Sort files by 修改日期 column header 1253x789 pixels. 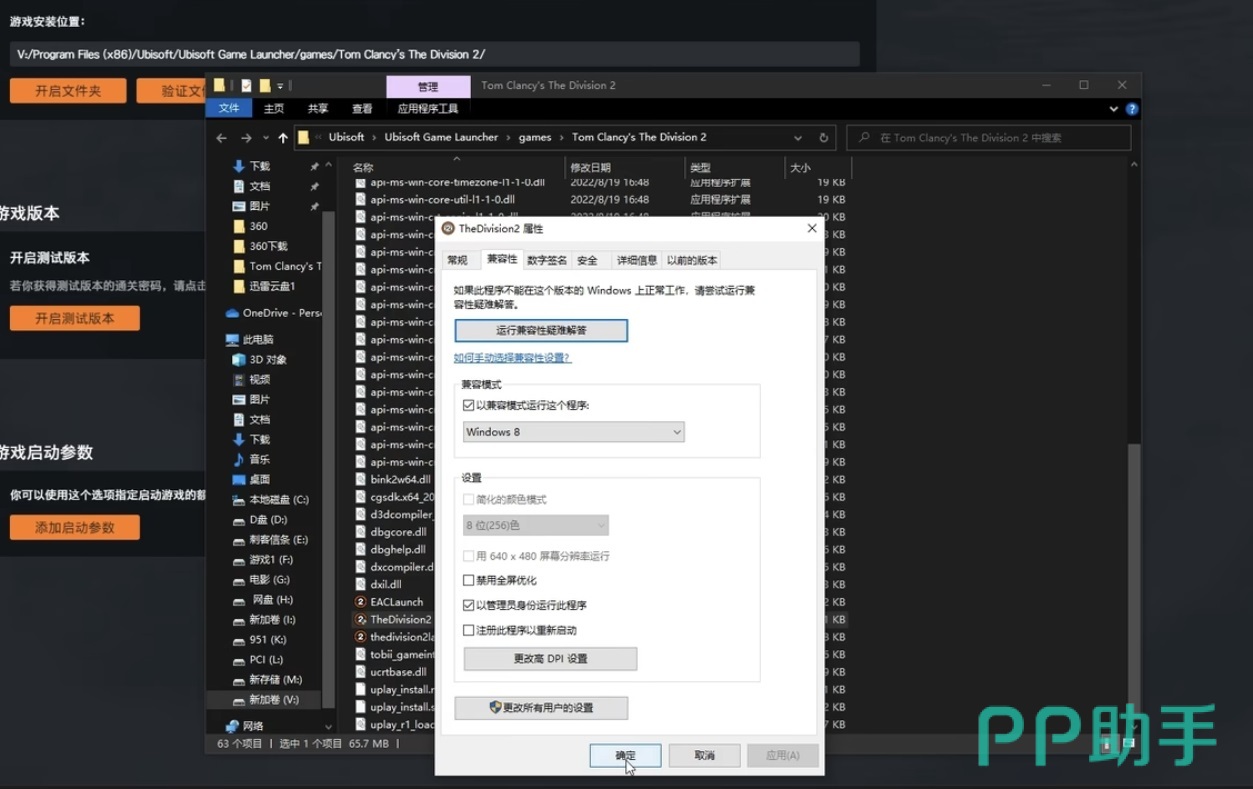(590, 168)
